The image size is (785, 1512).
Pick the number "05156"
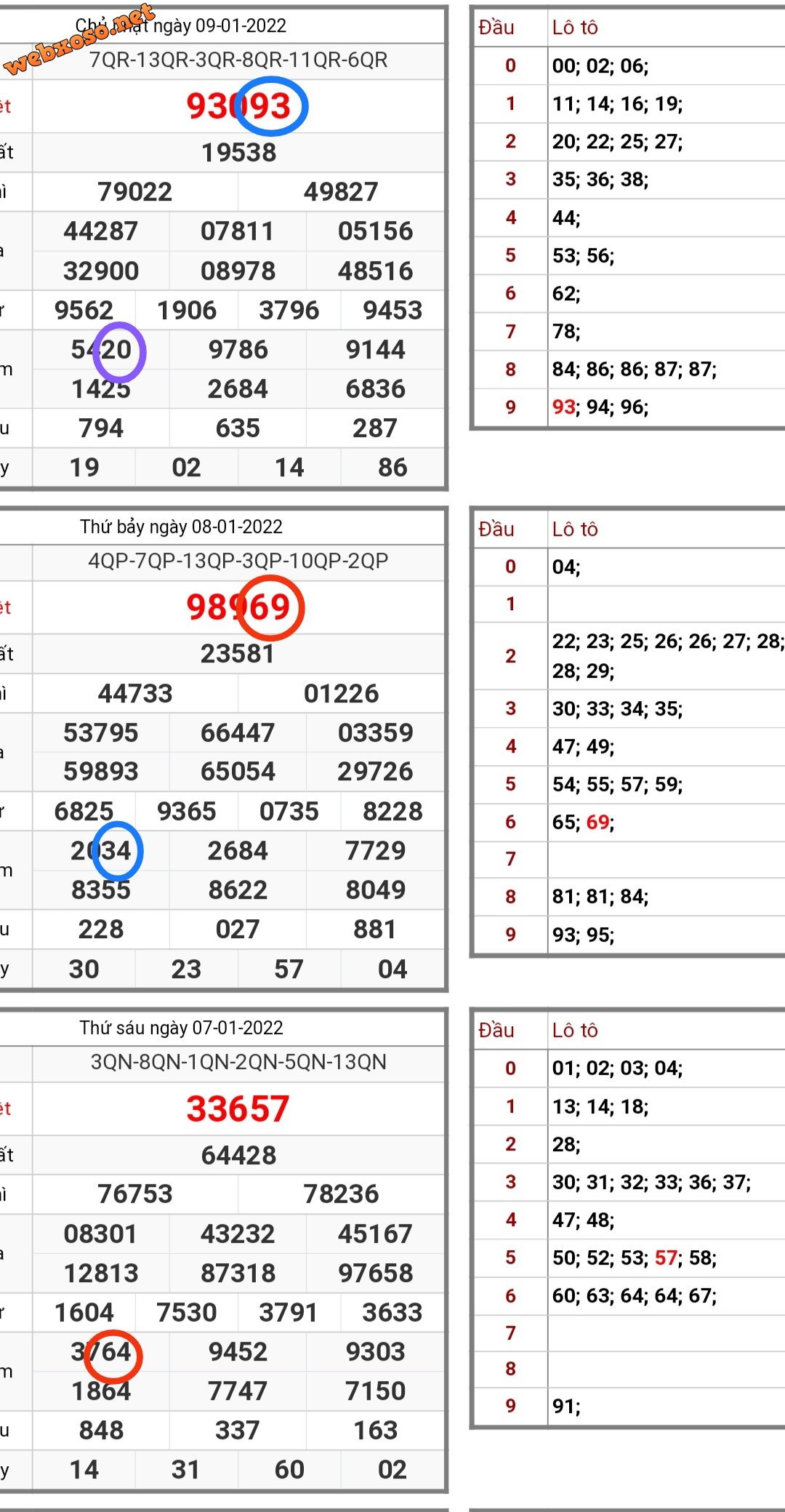click(375, 231)
